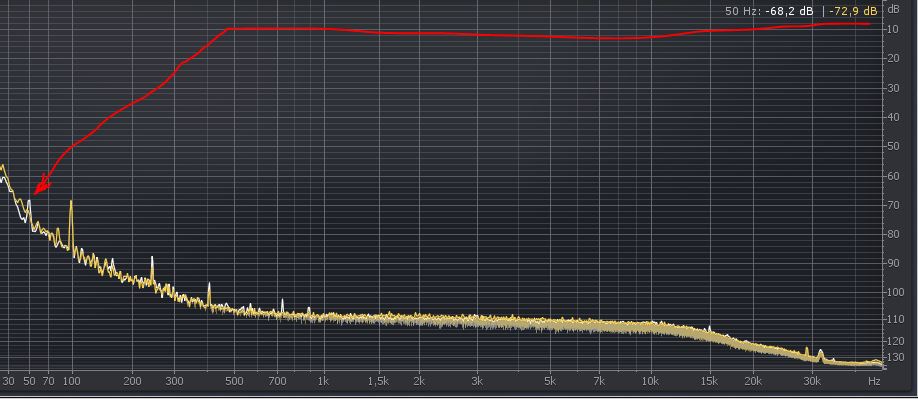Click the 200 frequency axis label
The width and height of the screenshot is (918, 399).
[x=133, y=381]
